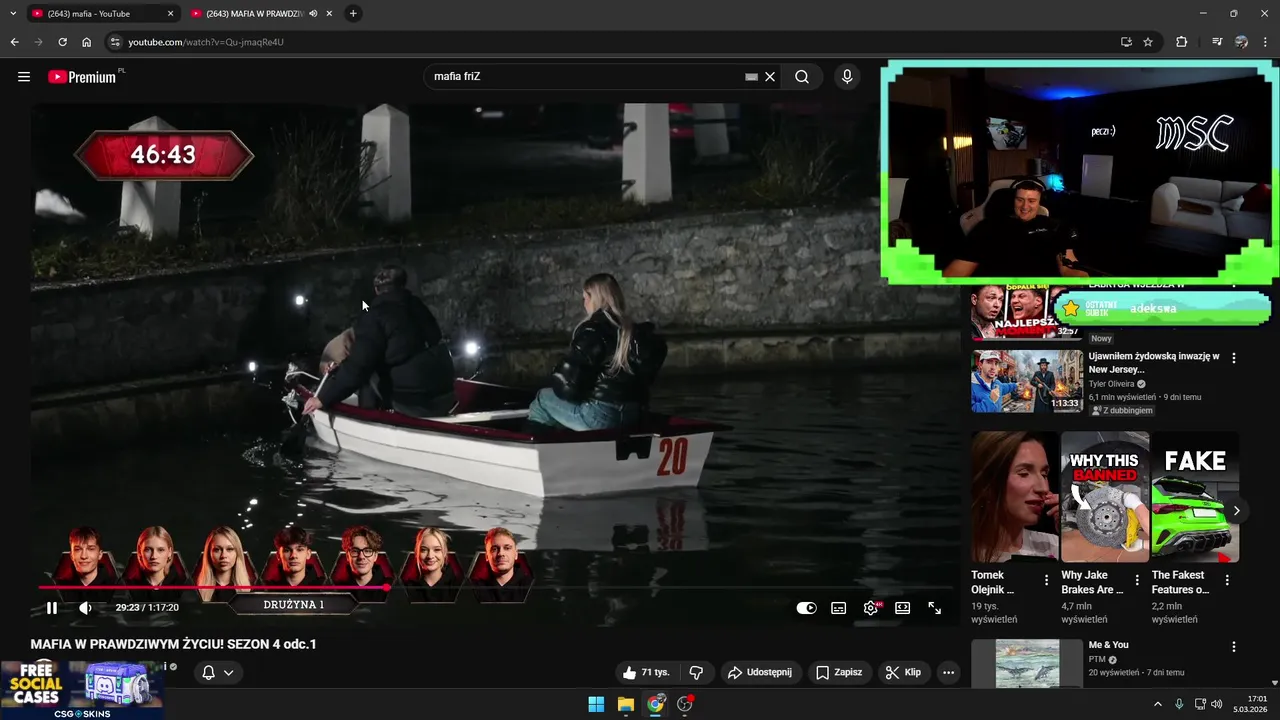Open the YouTube hamburger guide menu
Screen dimensions: 1280x720
24,77
